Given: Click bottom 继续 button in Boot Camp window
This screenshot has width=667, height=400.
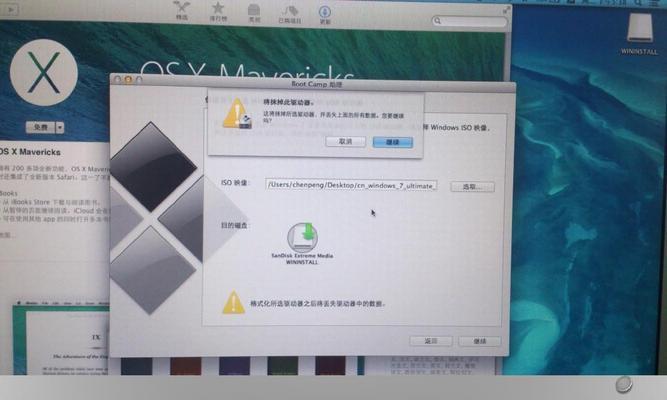Looking at the screenshot, I should coord(479,341).
